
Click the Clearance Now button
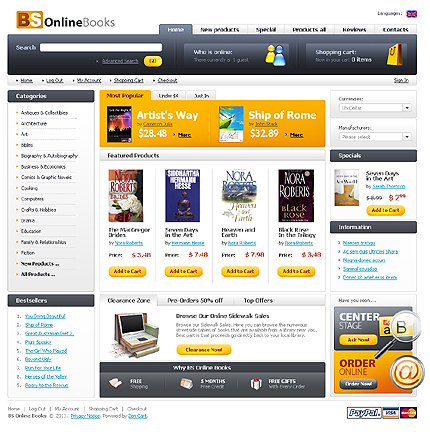point(204,350)
